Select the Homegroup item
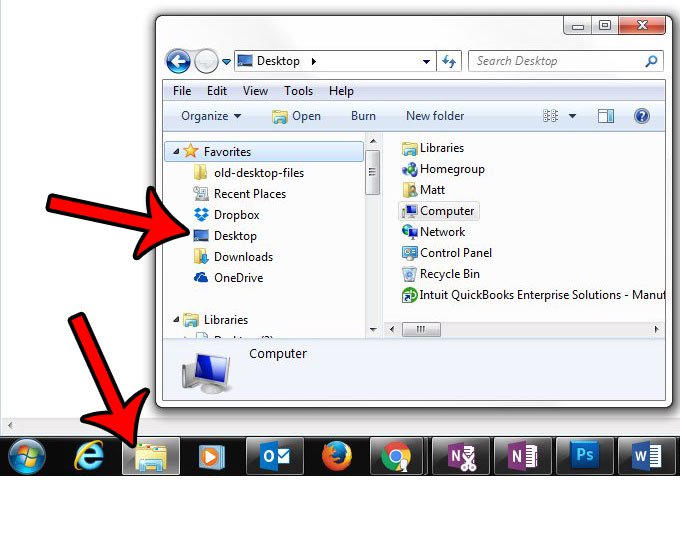The image size is (680, 560). [443, 169]
